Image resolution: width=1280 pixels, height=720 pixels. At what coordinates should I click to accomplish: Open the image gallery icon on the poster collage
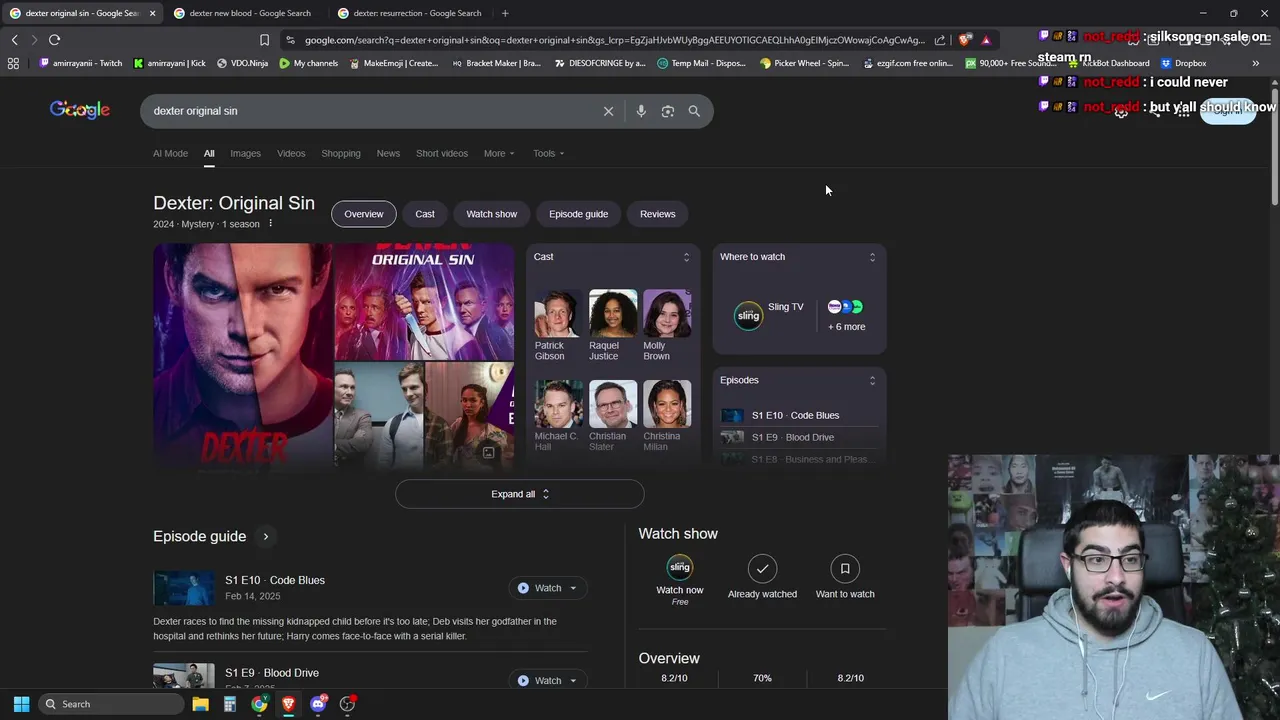[488, 453]
